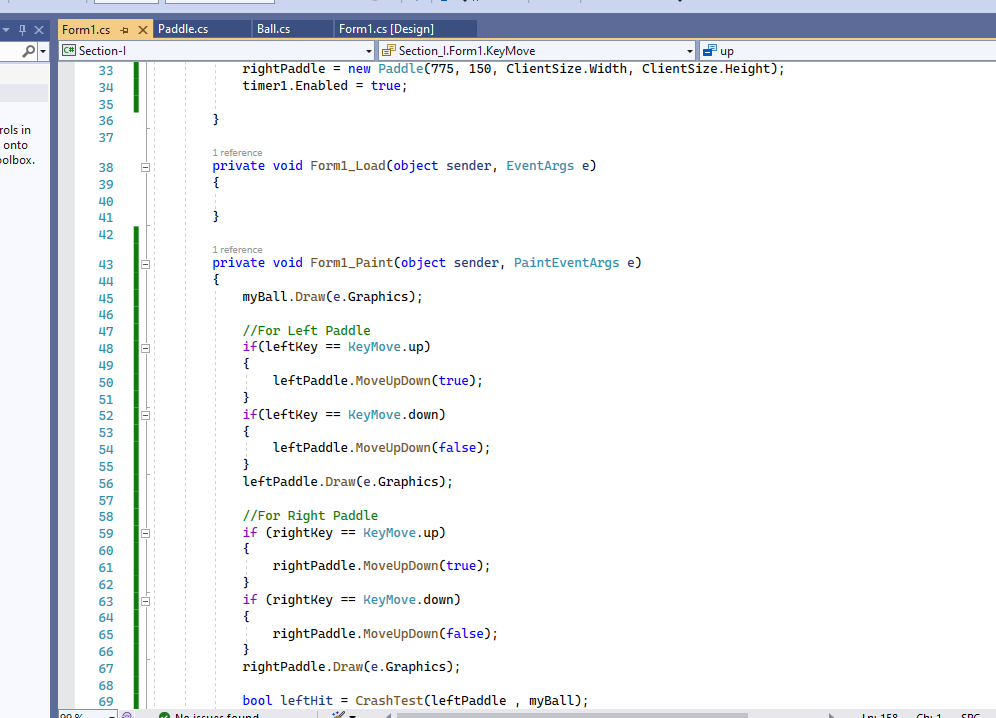Open '1 reference' link above Form1_Load
Viewport: 996px width, 718px height.
click(x=237, y=153)
